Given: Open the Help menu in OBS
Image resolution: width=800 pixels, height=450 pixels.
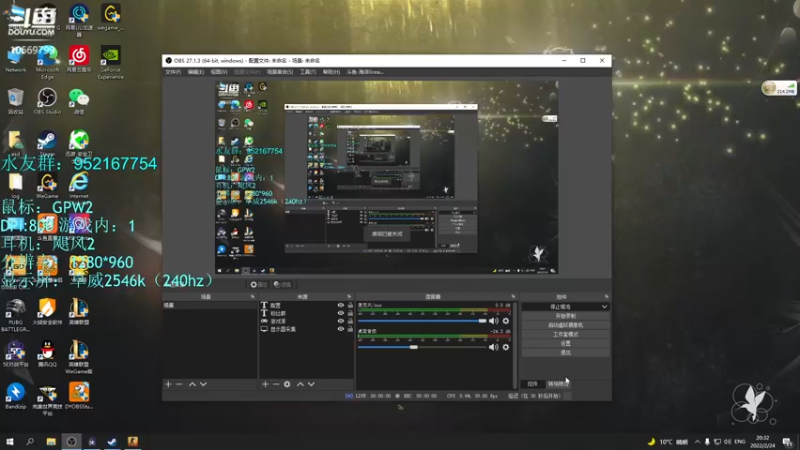Looking at the screenshot, I should click(x=331, y=72).
